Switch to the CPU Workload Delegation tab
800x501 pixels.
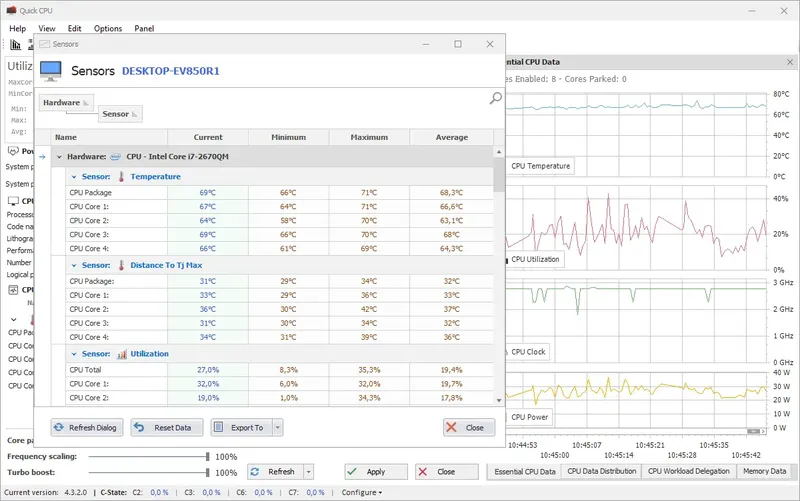689,471
